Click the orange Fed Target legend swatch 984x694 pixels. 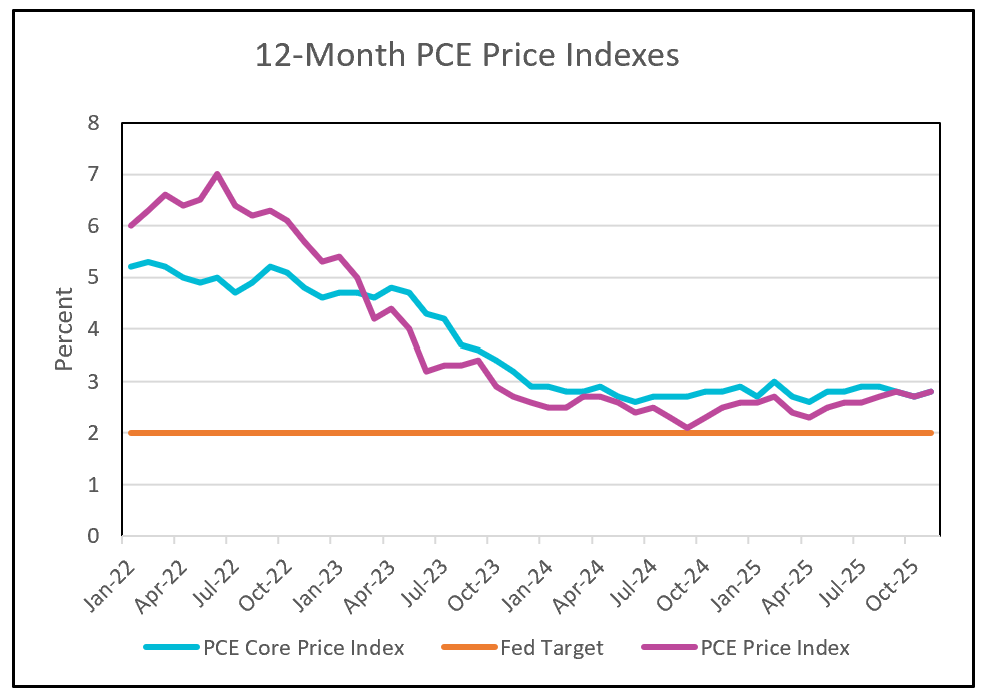(x=468, y=648)
